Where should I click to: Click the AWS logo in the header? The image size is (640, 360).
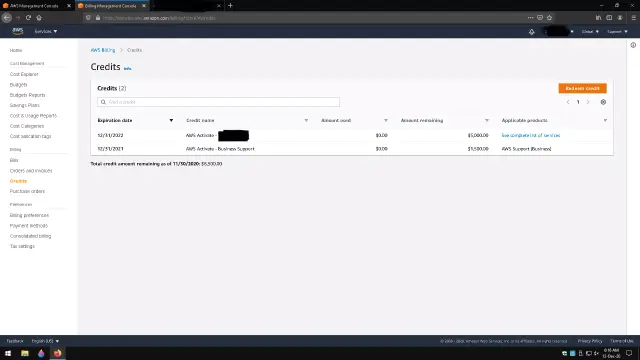18,31
